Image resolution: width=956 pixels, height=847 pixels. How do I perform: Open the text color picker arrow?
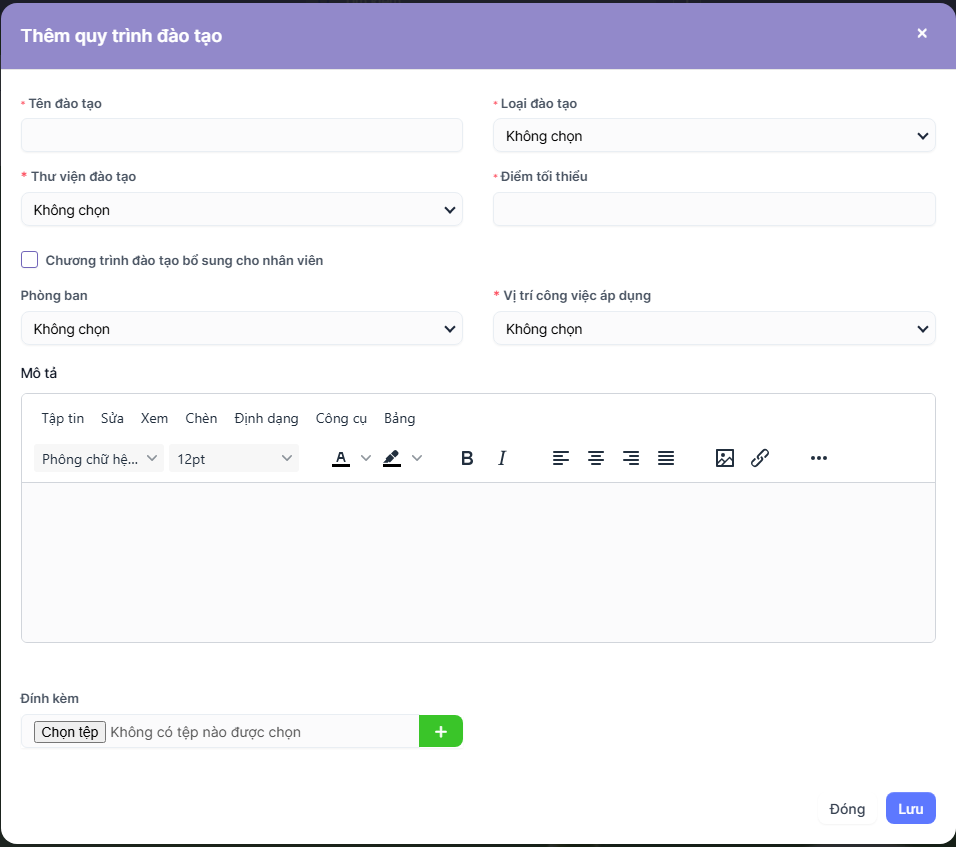coord(366,458)
